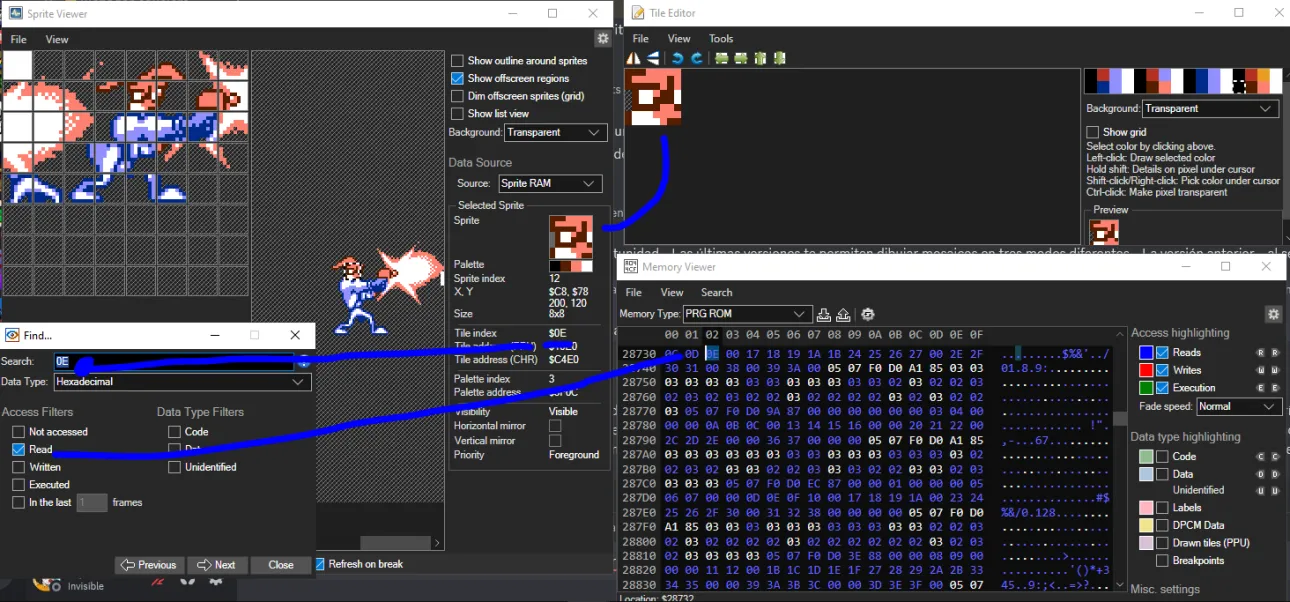The width and height of the screenshot is (1290, 602).
Task: Rotate tile right with the blue arrow
Action: (696, 58)
